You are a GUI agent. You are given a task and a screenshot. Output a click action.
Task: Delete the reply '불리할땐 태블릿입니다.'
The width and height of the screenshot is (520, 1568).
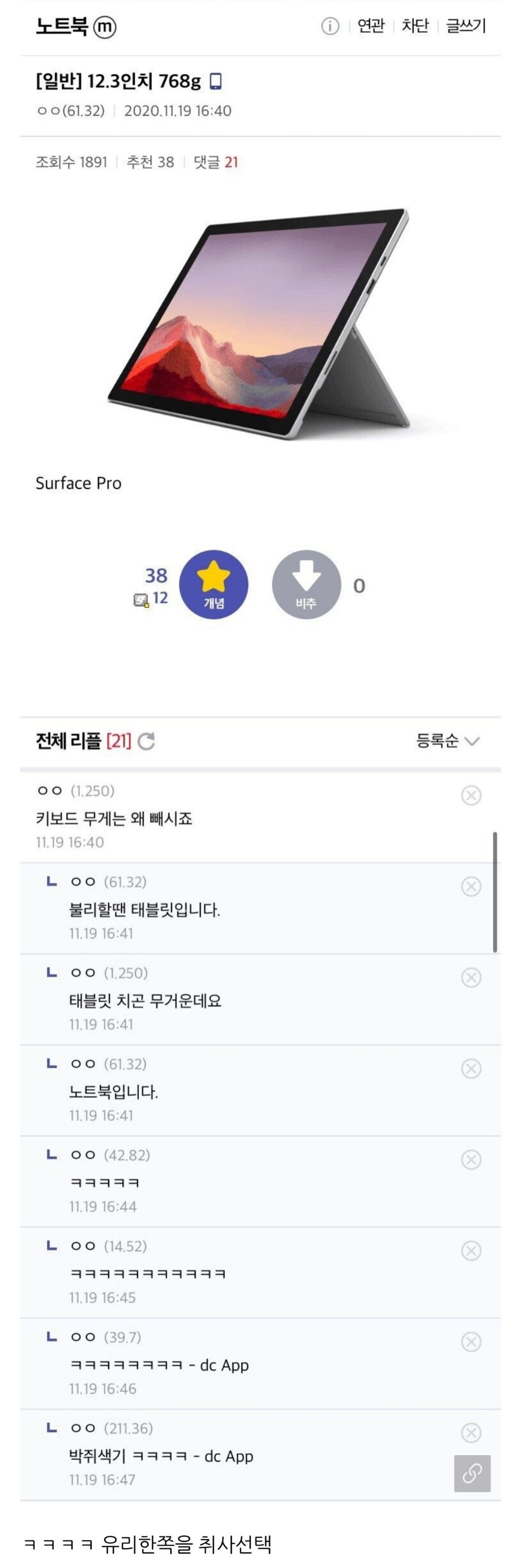pyautogui.click(x=471, y=886)
